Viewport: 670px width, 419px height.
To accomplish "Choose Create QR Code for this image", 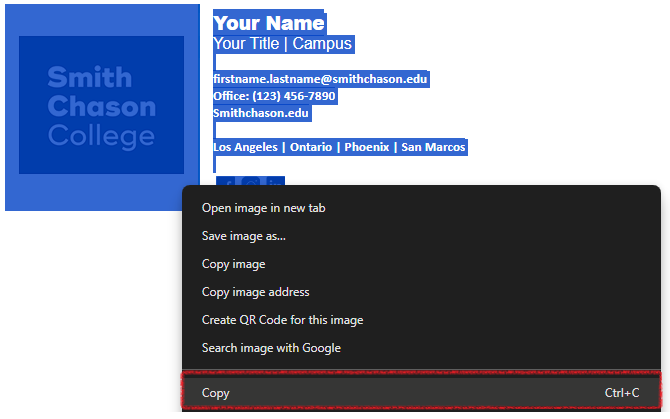I will [421, 320].
